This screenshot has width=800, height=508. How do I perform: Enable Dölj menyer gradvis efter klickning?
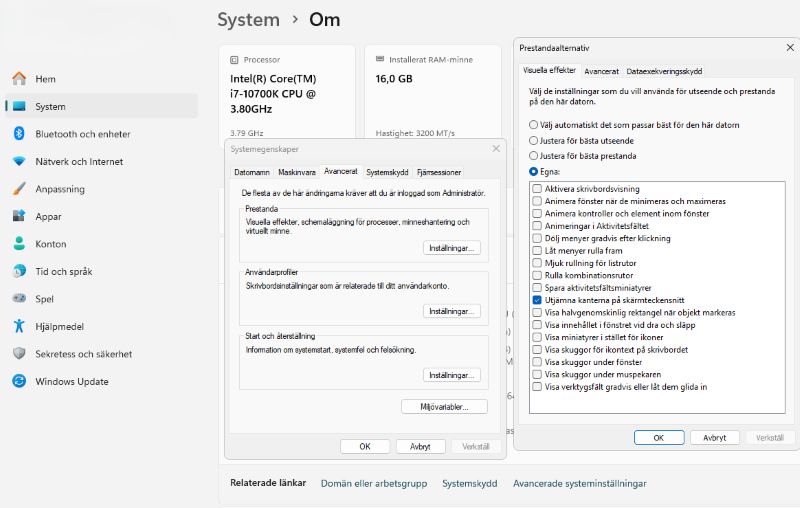coord(537,238)
